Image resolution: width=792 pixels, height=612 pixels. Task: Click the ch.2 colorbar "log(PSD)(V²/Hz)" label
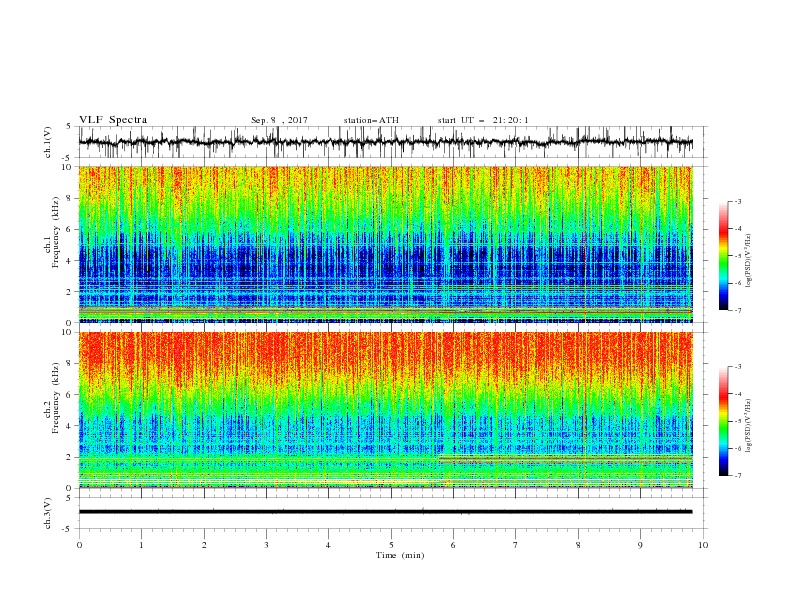point(749,426)
